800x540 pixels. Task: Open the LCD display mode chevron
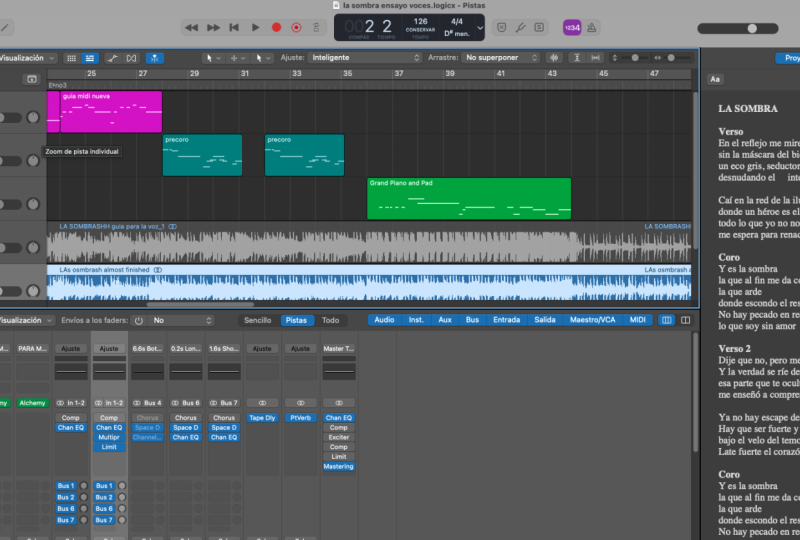[480, 28]
